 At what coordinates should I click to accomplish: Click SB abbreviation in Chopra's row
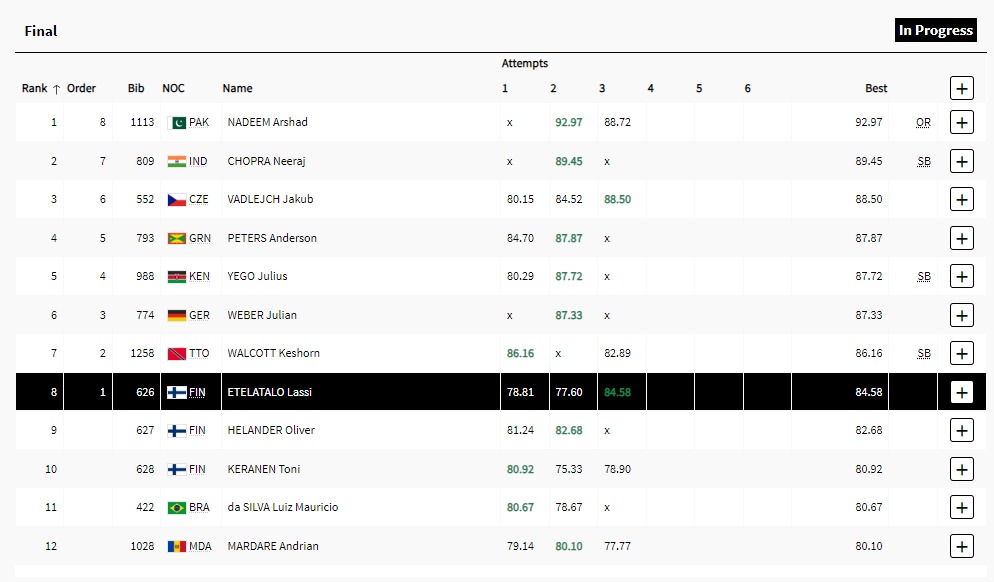923,161
